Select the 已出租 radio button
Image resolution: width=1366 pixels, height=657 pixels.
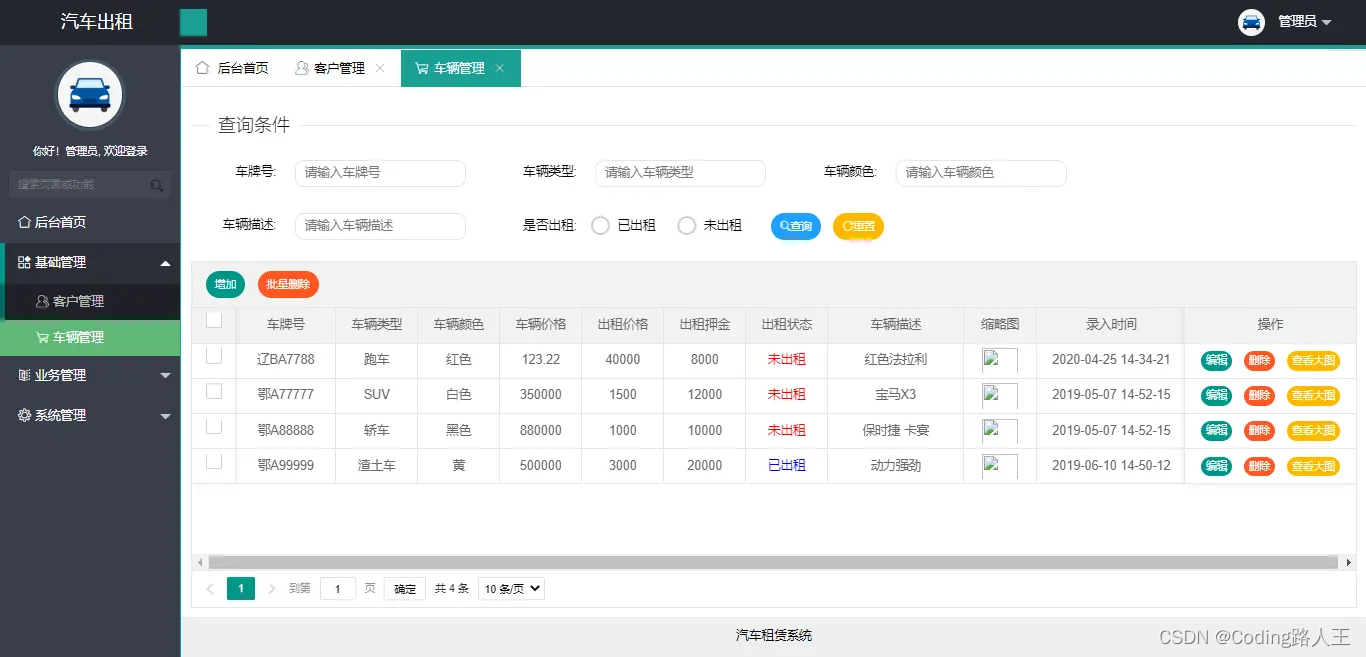tap(601, 226)
